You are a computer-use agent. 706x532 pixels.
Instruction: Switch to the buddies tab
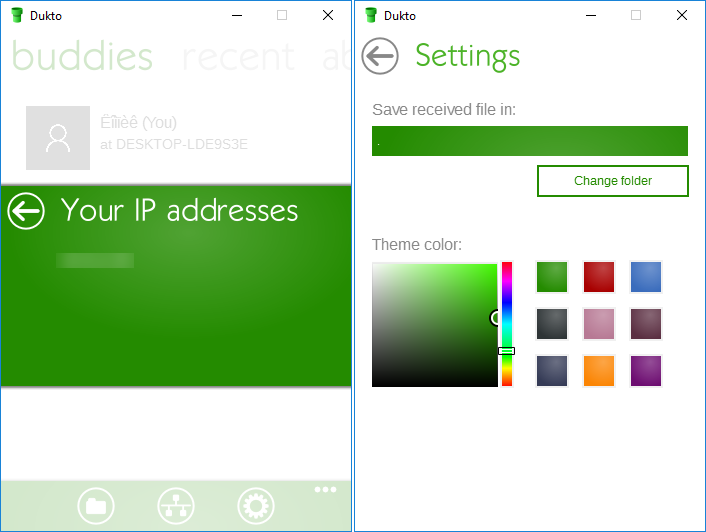pyautogui.click(x=82, y=57)
